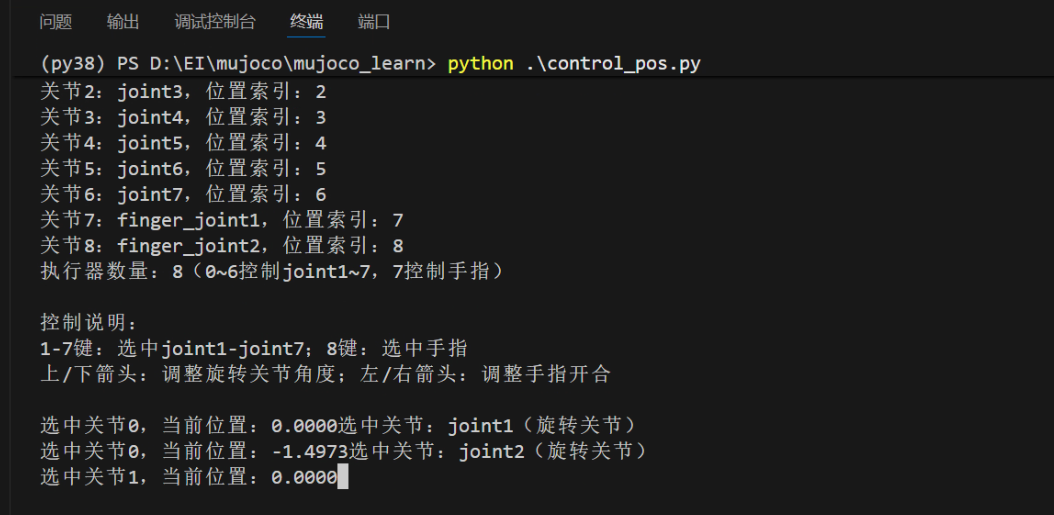Click the line '关节6: joint7, 位置索引: 6'
This screenshot has height=515, width=1054.
tap(183, 194)
